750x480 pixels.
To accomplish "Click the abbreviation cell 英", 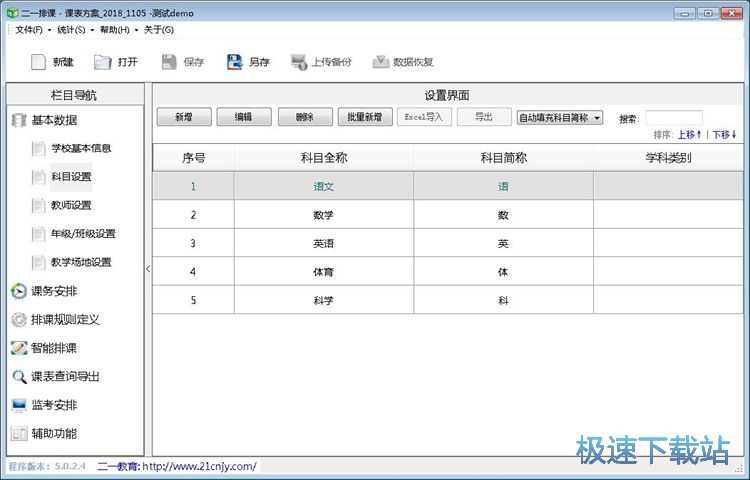I will point(504,243).
